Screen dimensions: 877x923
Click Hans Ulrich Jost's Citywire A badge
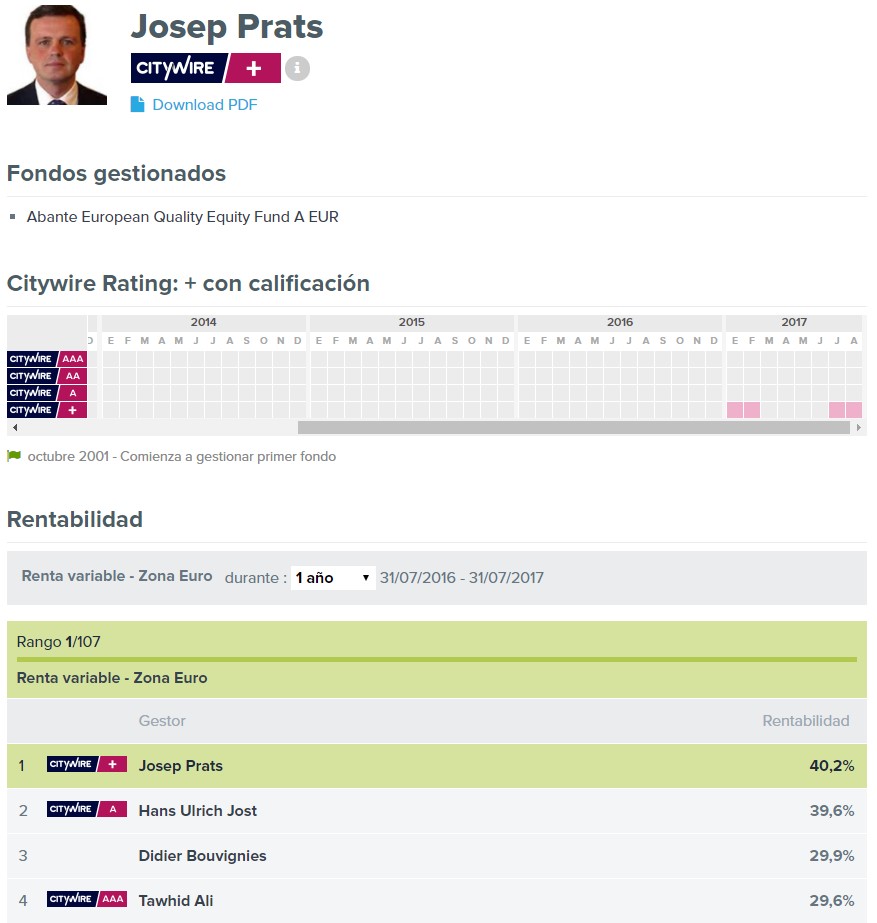tap(87, 809)
